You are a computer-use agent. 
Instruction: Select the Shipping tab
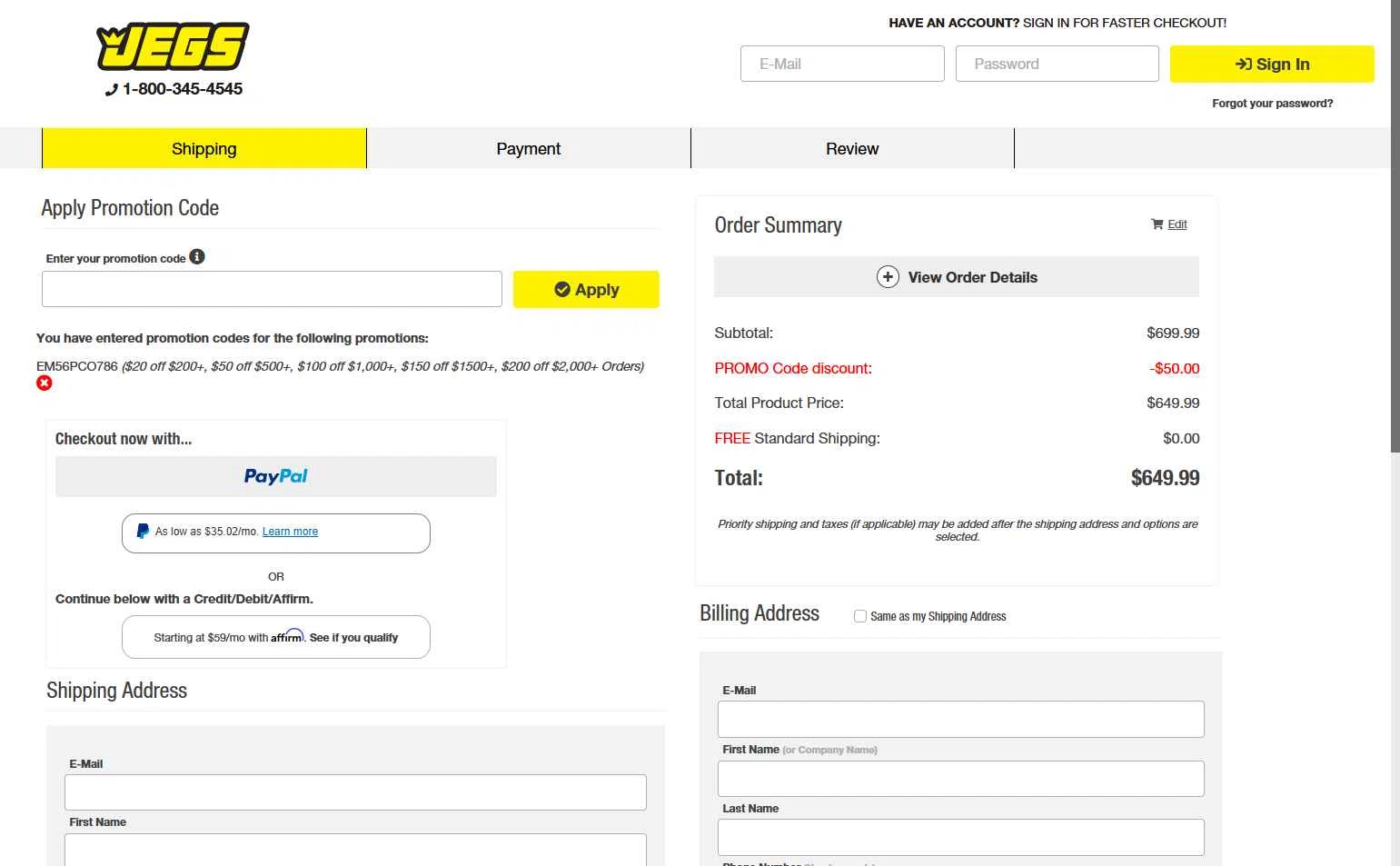204,149
